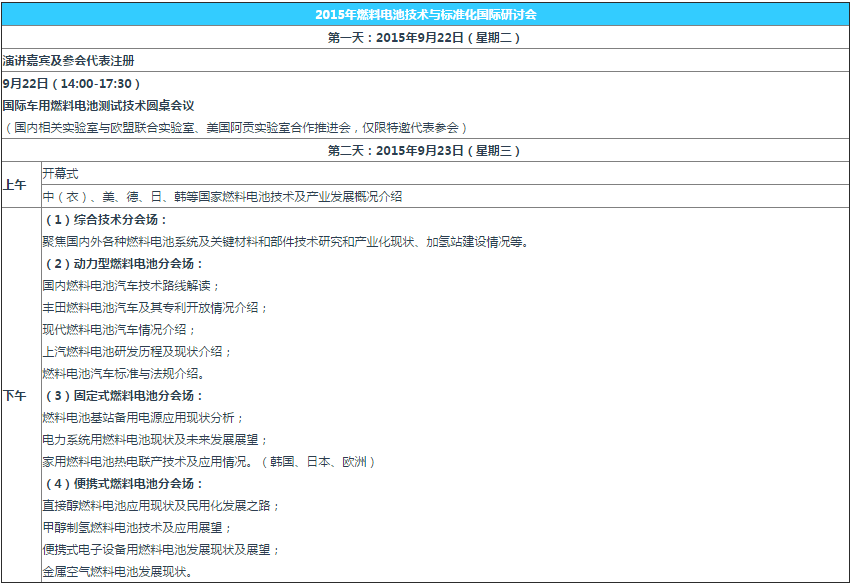Click the "上汽燃料电池研发历程及现状介绍" line
Viewport: 850px width, 585px height.
pos(137,352)
